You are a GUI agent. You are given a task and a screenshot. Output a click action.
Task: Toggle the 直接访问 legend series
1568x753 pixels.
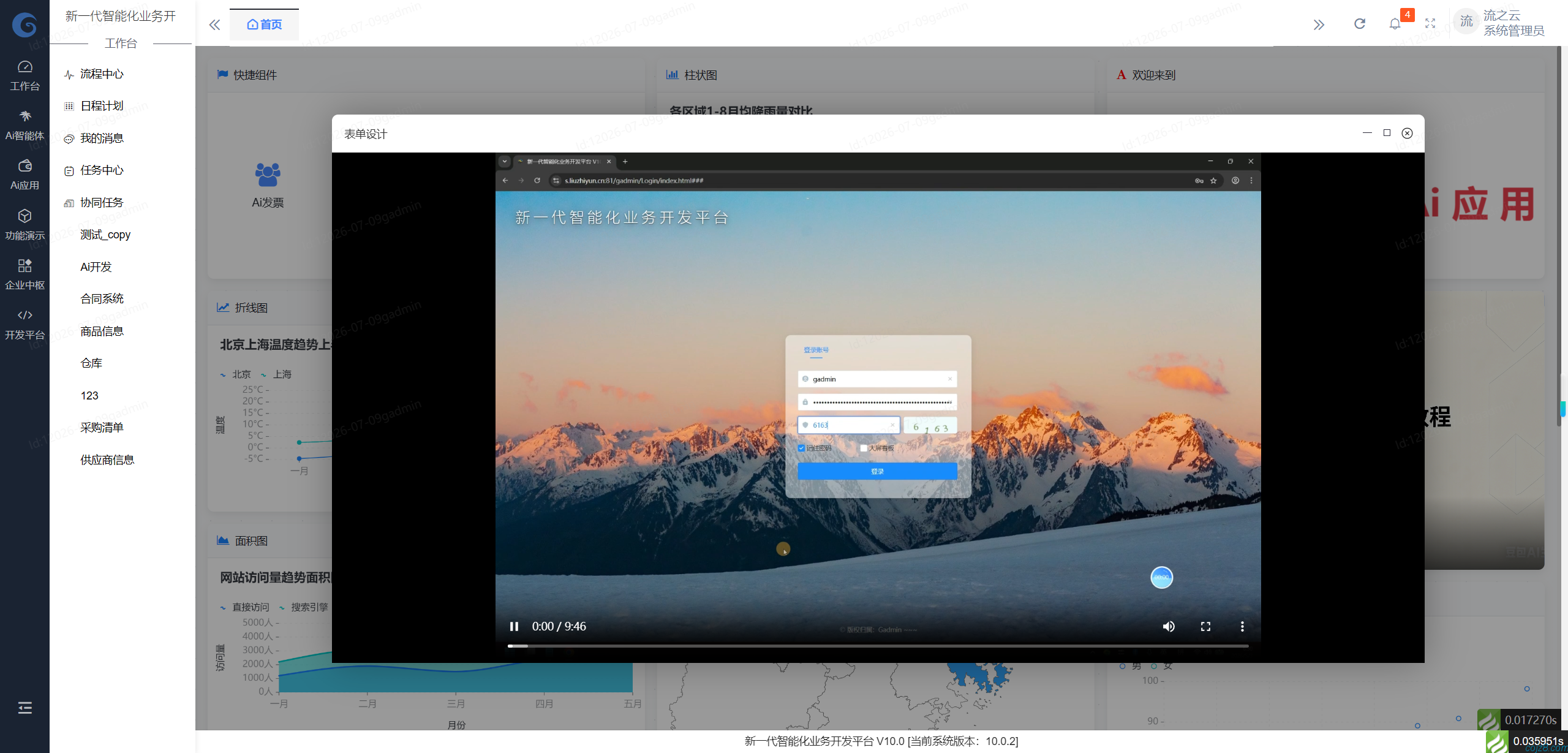pyautogui.click(x=245, y=607)
